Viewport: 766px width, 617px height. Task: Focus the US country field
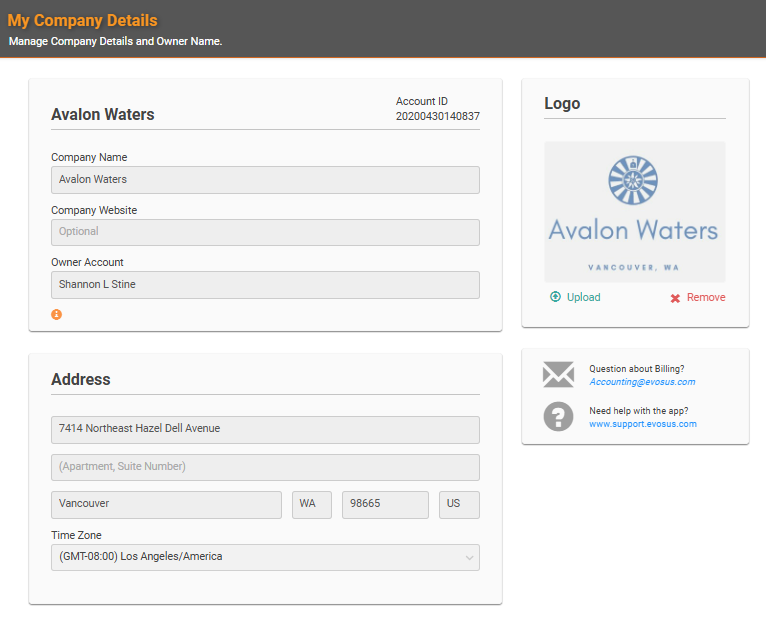459,504
